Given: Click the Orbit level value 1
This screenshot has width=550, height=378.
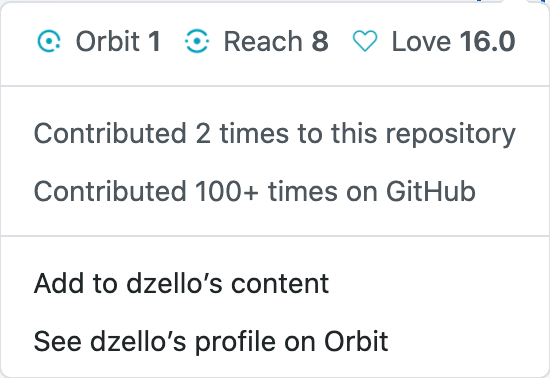Looking at the screenshot, I should point(154,41).
